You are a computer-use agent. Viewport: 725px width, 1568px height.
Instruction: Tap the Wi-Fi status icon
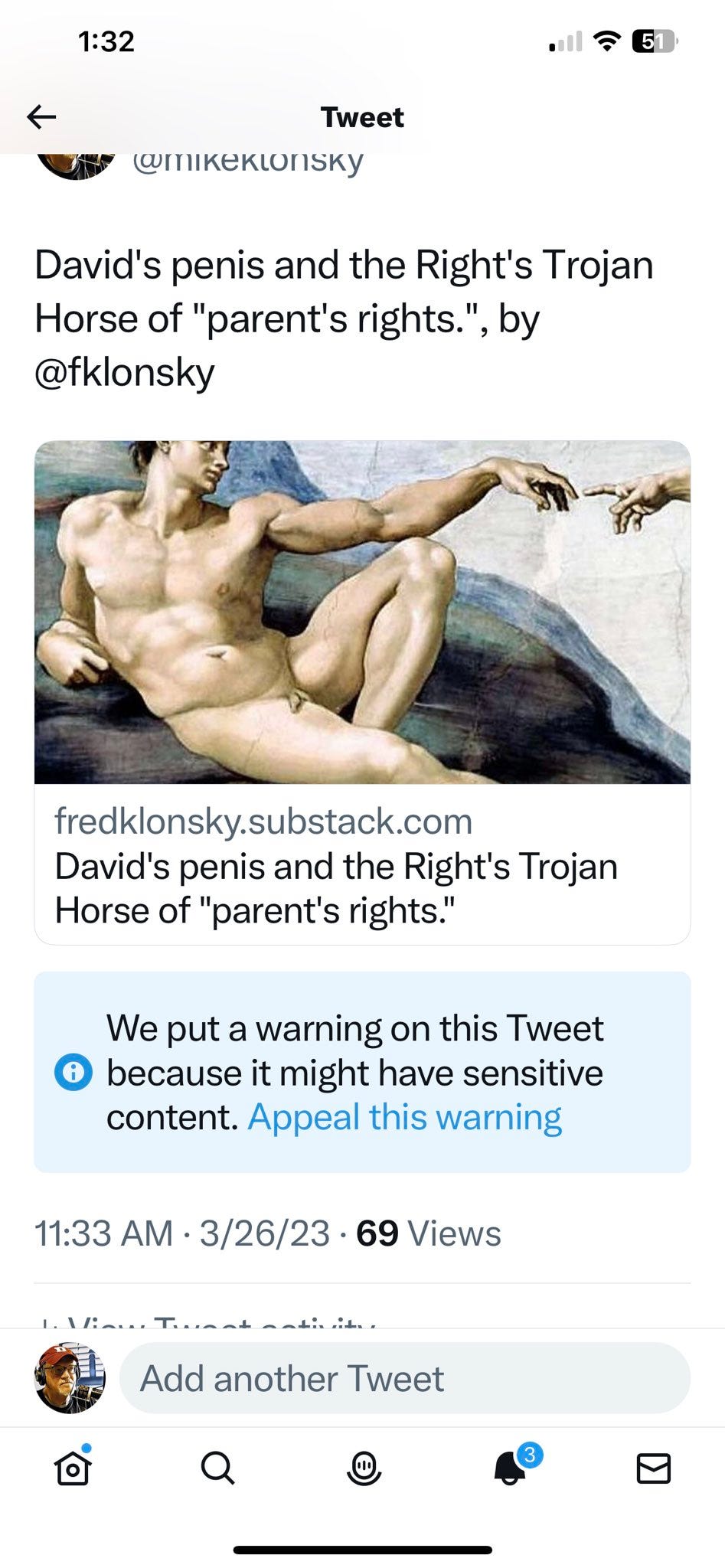pyautogui.click(x=607, y=41)
